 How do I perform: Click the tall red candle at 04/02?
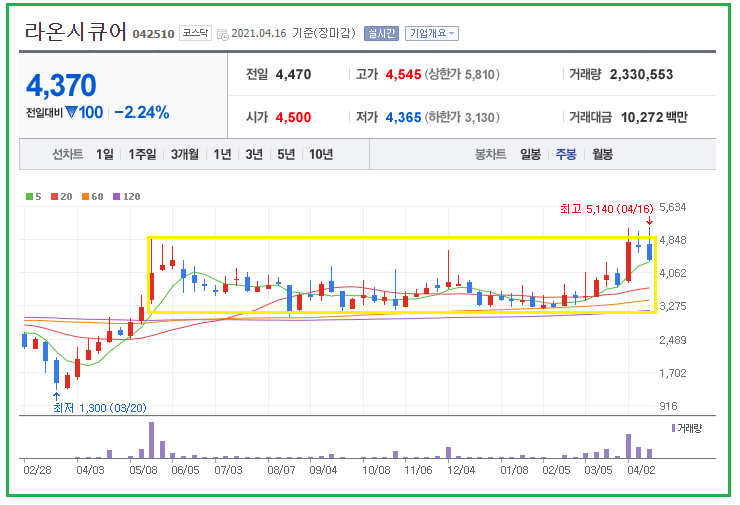[629, 261]
